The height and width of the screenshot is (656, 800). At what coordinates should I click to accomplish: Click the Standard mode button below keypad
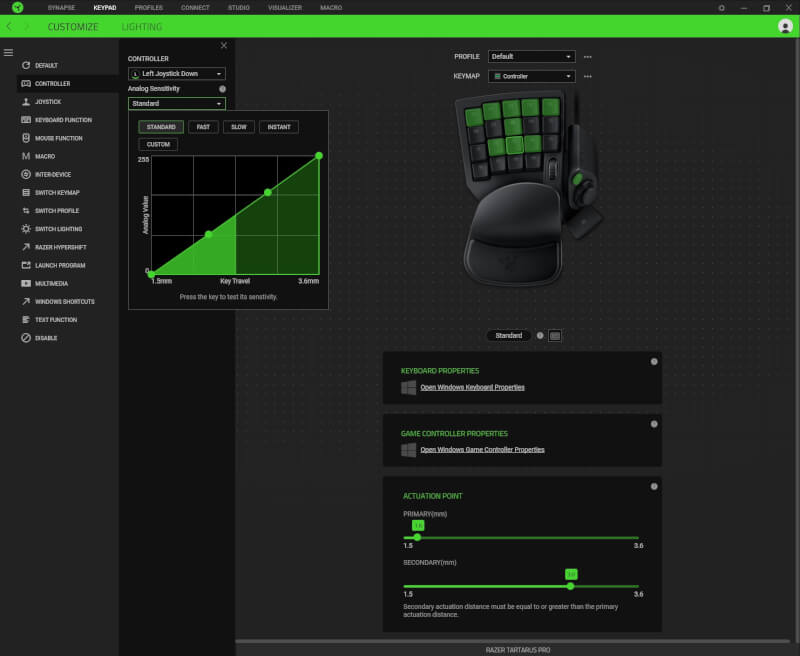tap(509, 336)
